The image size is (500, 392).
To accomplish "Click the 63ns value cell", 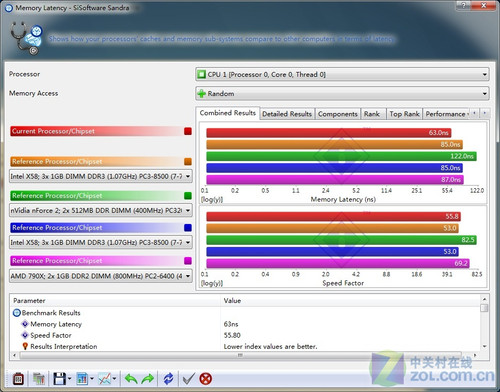I will 231,324.
